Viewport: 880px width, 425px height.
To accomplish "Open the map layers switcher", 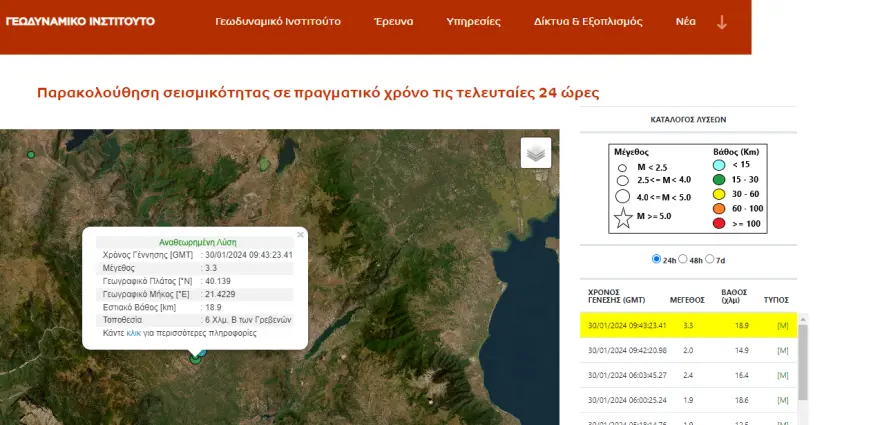I will 536,153.
